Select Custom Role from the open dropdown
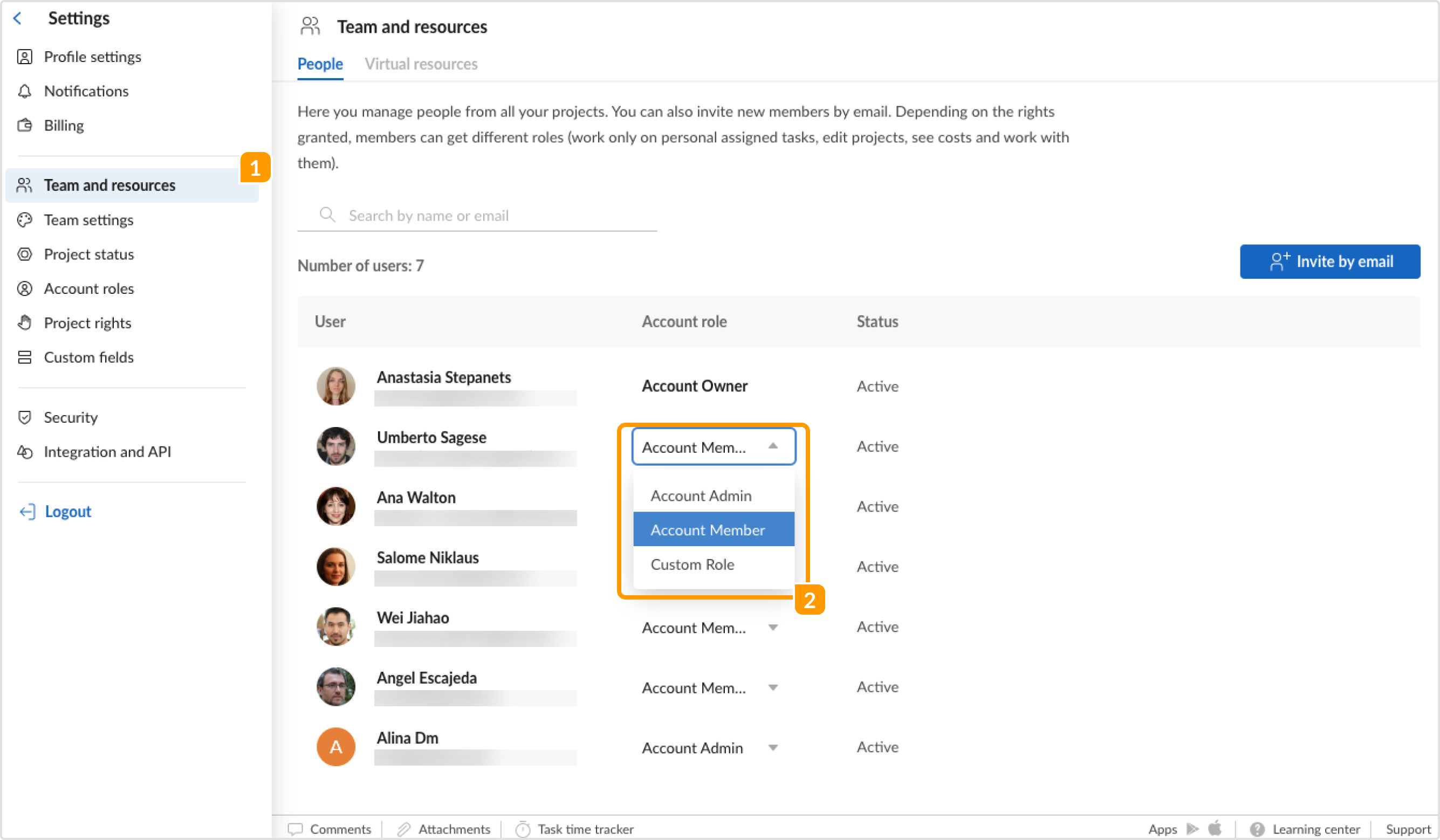The height and width of the screenshot is (840, 1440). pyautogui.click(x=692, y=564)
